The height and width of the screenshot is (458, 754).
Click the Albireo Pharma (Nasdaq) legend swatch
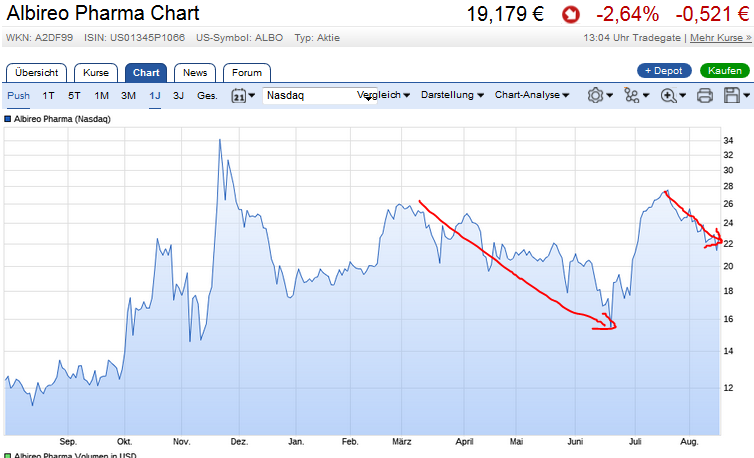pos(8,119)
